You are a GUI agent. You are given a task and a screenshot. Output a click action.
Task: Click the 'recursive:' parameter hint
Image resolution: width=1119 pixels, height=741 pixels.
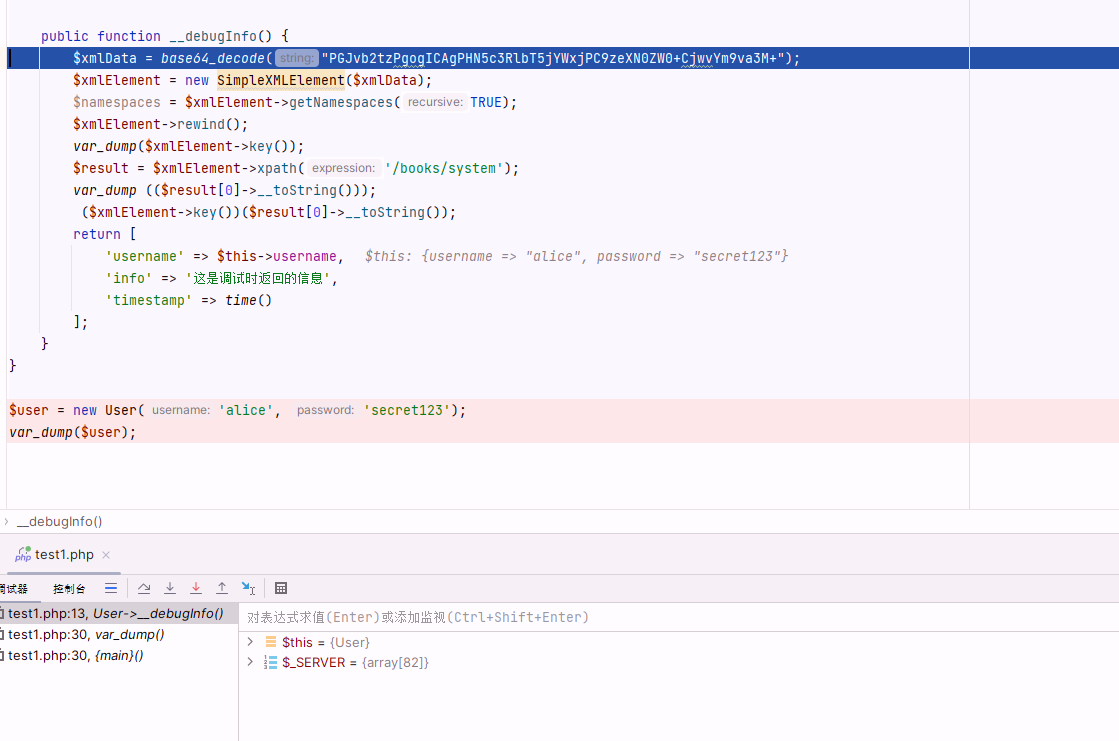click(435, 102)
